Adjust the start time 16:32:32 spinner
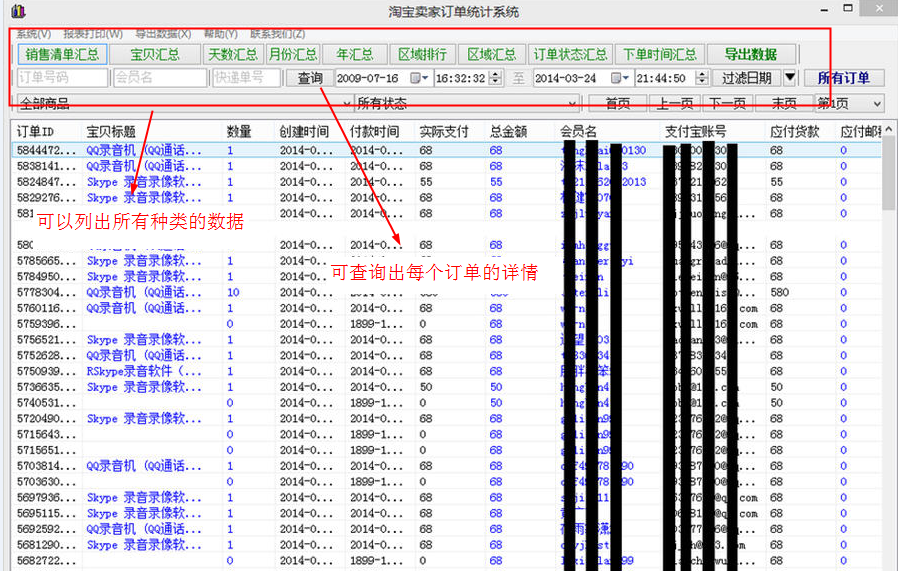Screen dimensions: 898x571 (x=497, y=77)
